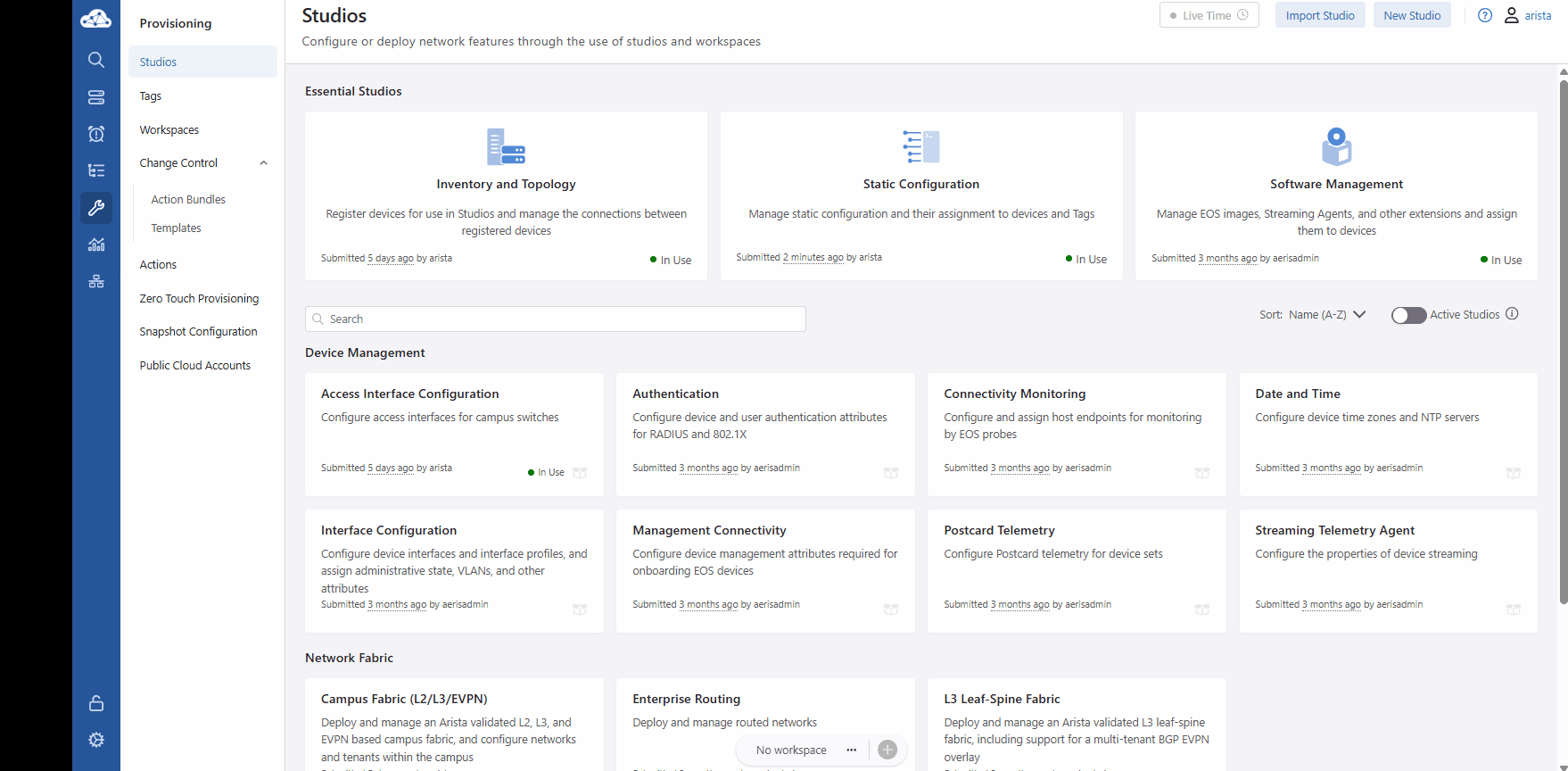Image resolution: width=1568 pixels, height=771 pixels.
Task: Open the settings gear icon
Action: (96, 740)
